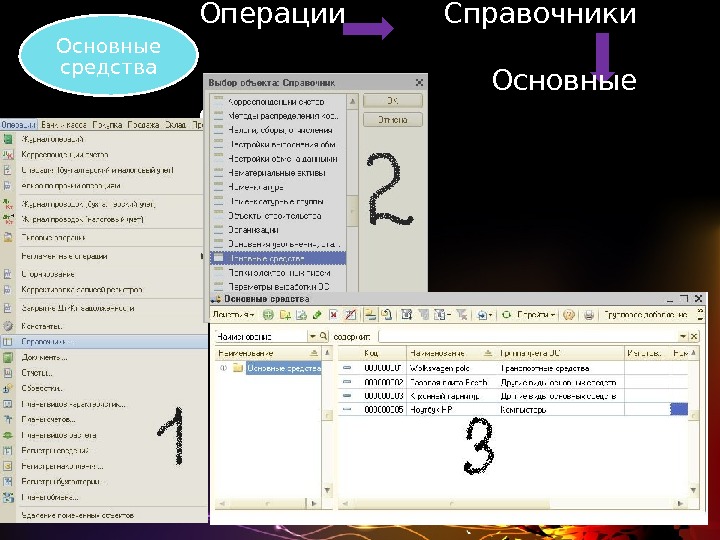Screen dimensions: 720x540
Task: Select Обработки... menu entry
Action: click(42, 388)
